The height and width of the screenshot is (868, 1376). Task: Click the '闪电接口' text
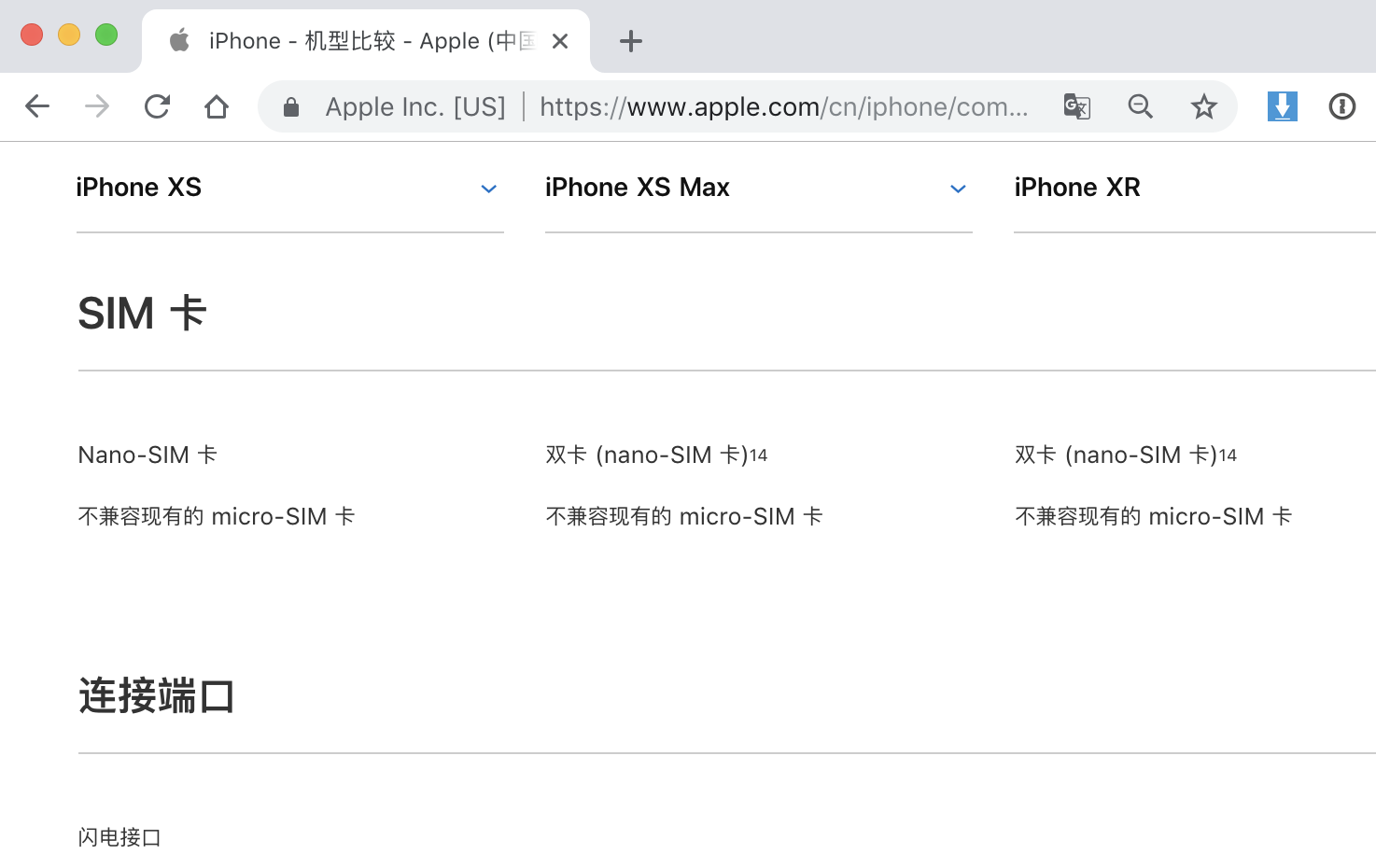pos(119,837)
